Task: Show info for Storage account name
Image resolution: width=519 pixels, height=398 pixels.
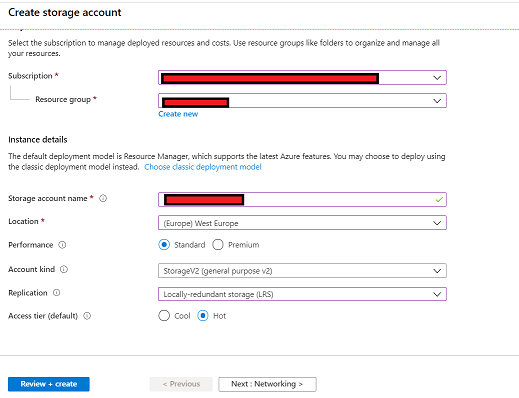Action: tap(103, 198)
